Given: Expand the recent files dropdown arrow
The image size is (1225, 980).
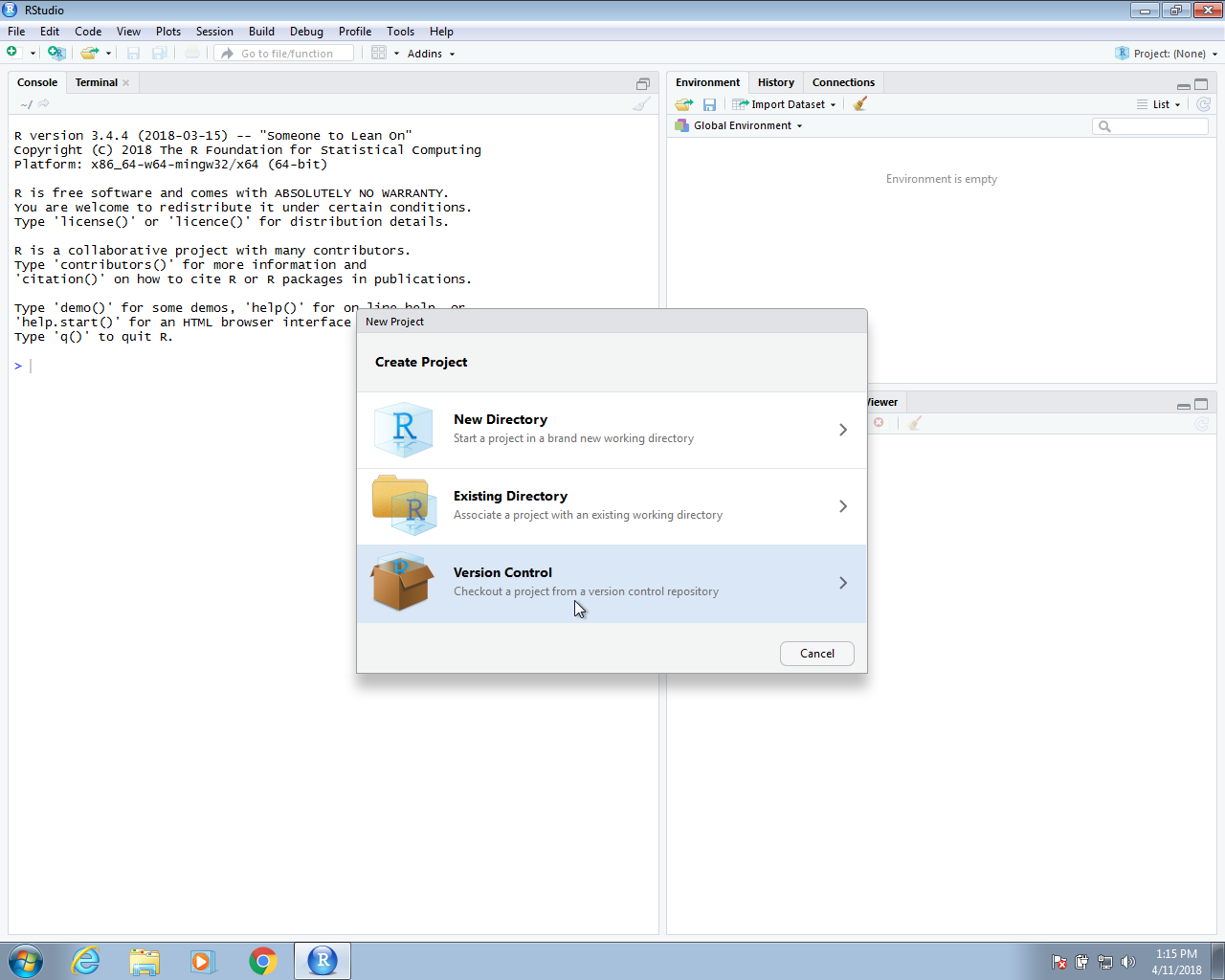Looking at the screenshot, I should pyautogui.click(x=108, y=54).
